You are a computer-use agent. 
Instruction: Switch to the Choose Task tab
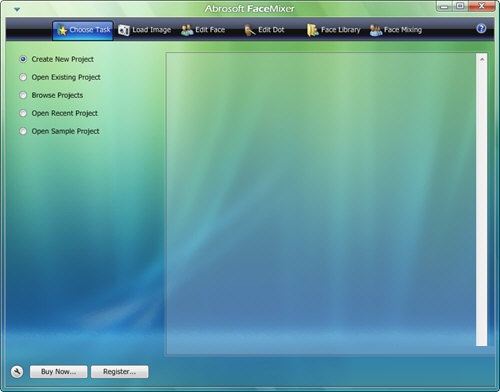pos(83,30)
